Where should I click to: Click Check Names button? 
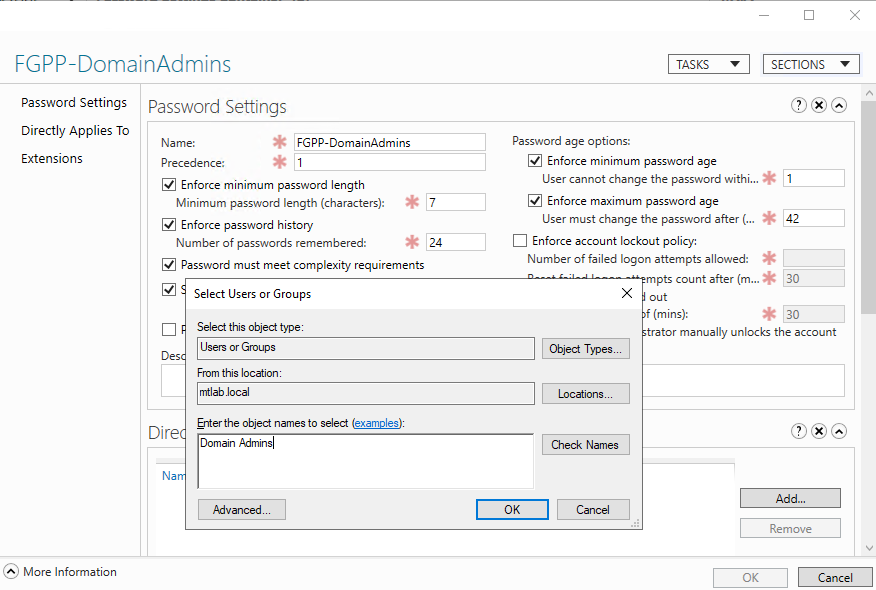coord(585,445)
